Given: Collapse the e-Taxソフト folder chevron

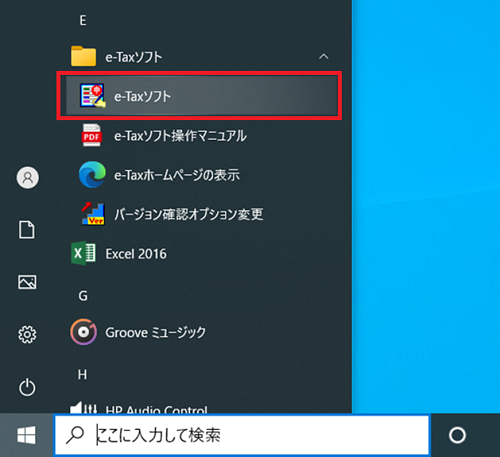Looking at the screenshot, I should (323, 57).
